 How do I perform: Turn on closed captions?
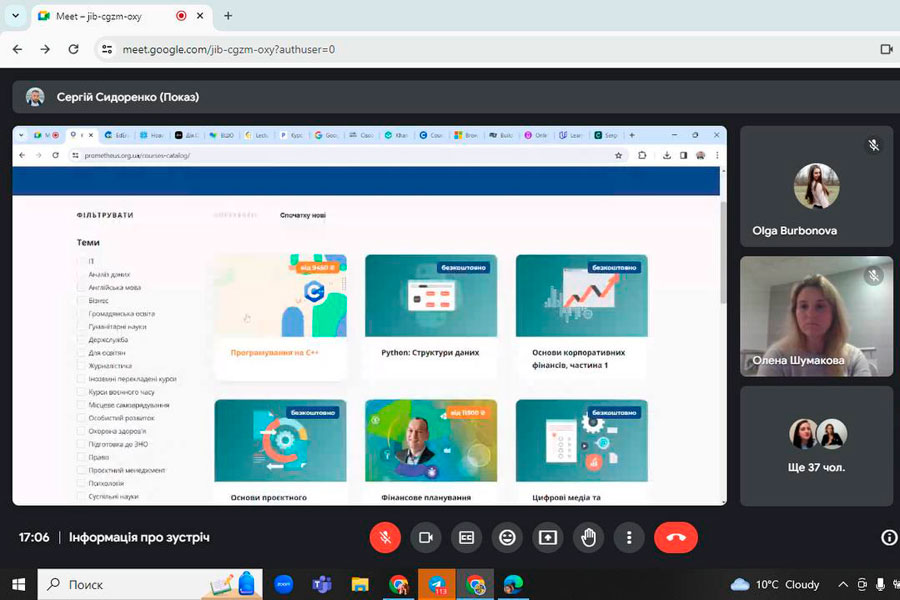pos(466,537)
